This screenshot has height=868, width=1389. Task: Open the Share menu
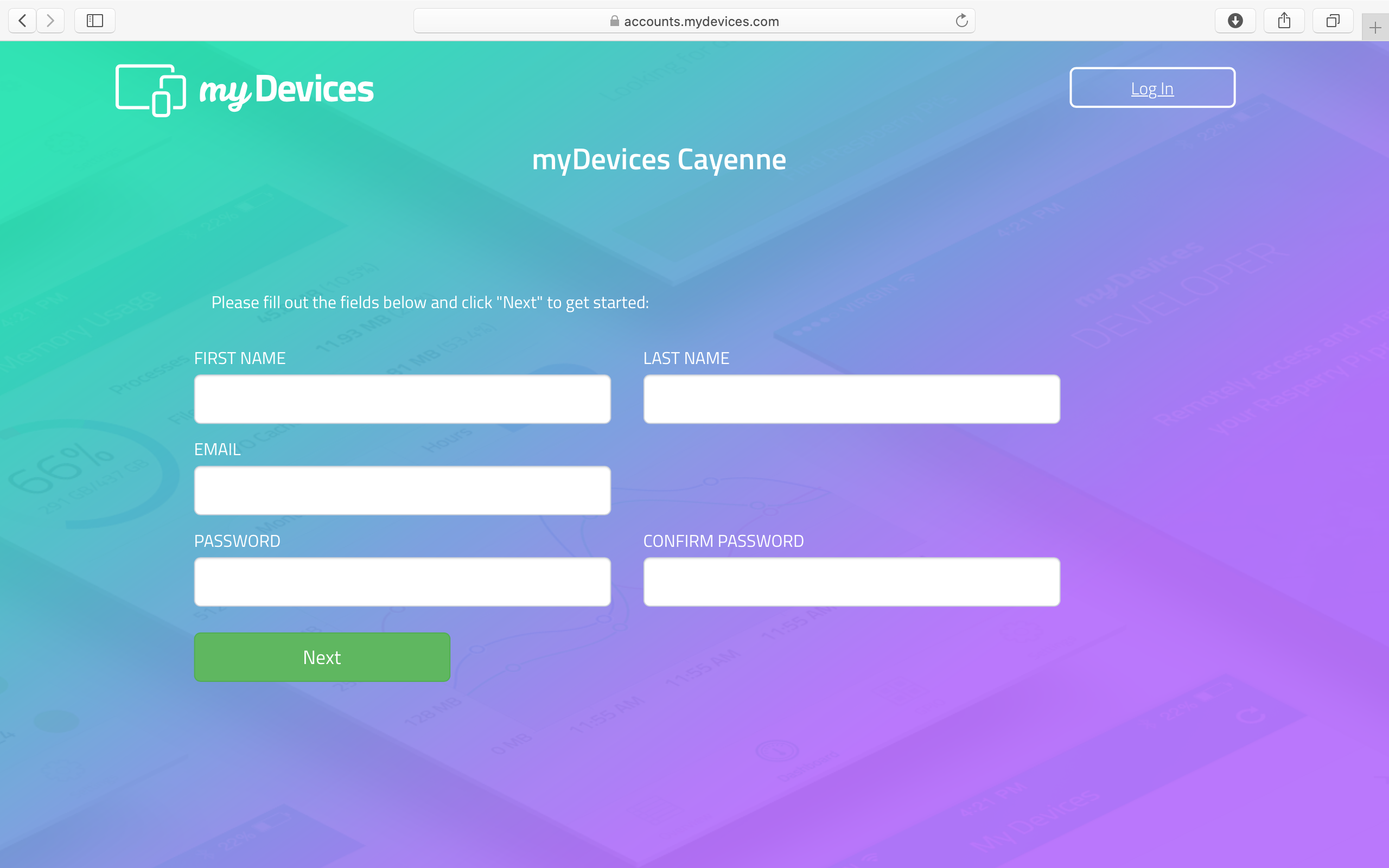[1284, 21]
